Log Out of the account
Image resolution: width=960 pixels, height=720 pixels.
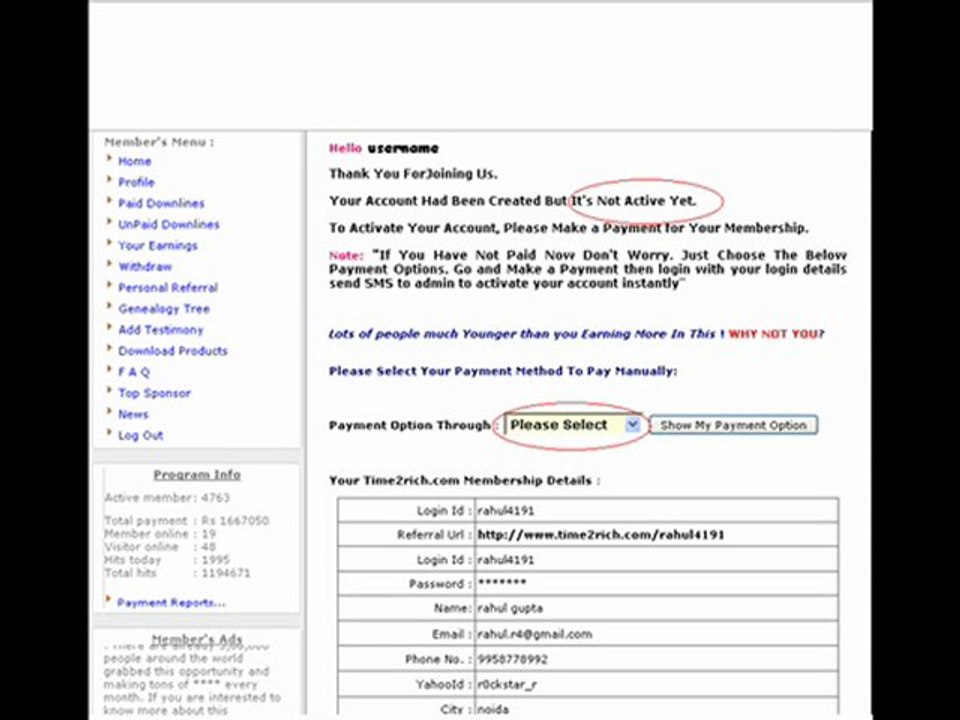click(141, 435)
